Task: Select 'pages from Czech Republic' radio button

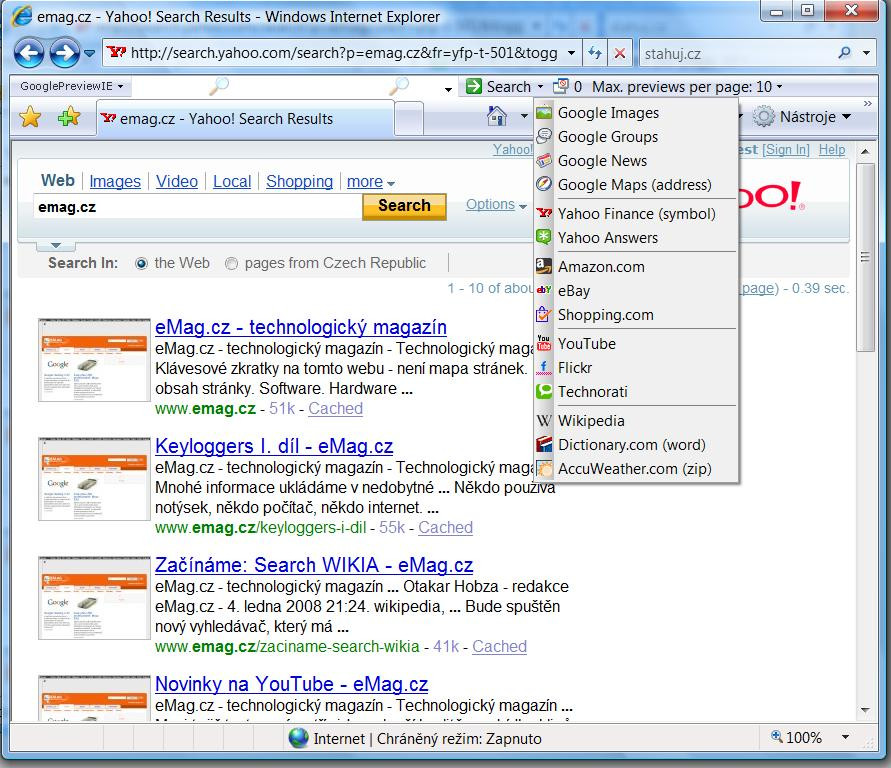Action: tap(232, 264)
